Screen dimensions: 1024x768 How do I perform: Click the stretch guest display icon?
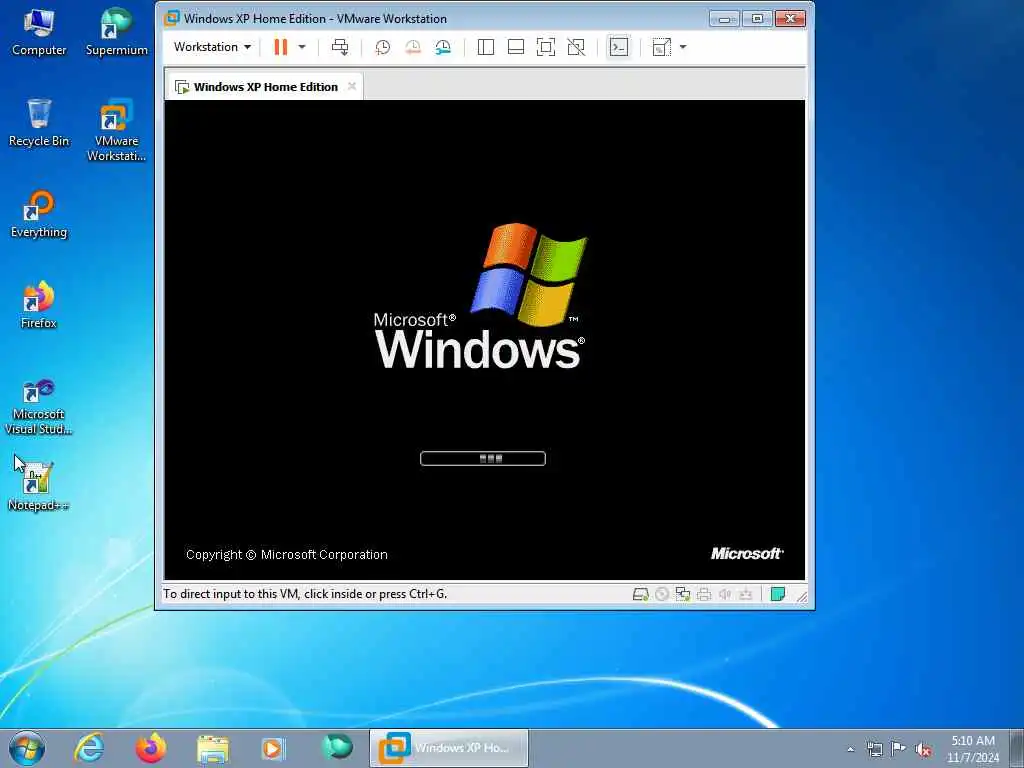point(662,47)
